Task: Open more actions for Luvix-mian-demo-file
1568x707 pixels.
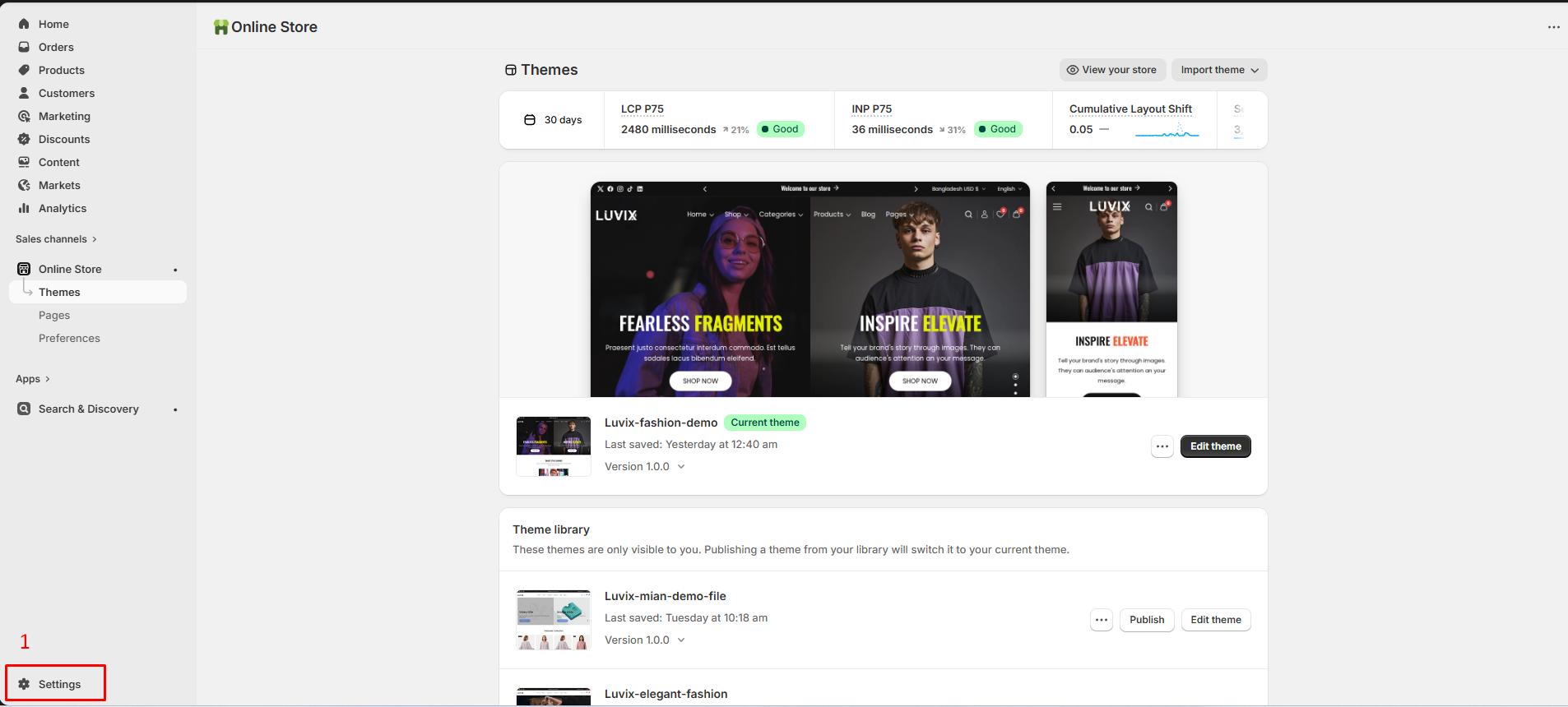Action: coord(1101,620)
